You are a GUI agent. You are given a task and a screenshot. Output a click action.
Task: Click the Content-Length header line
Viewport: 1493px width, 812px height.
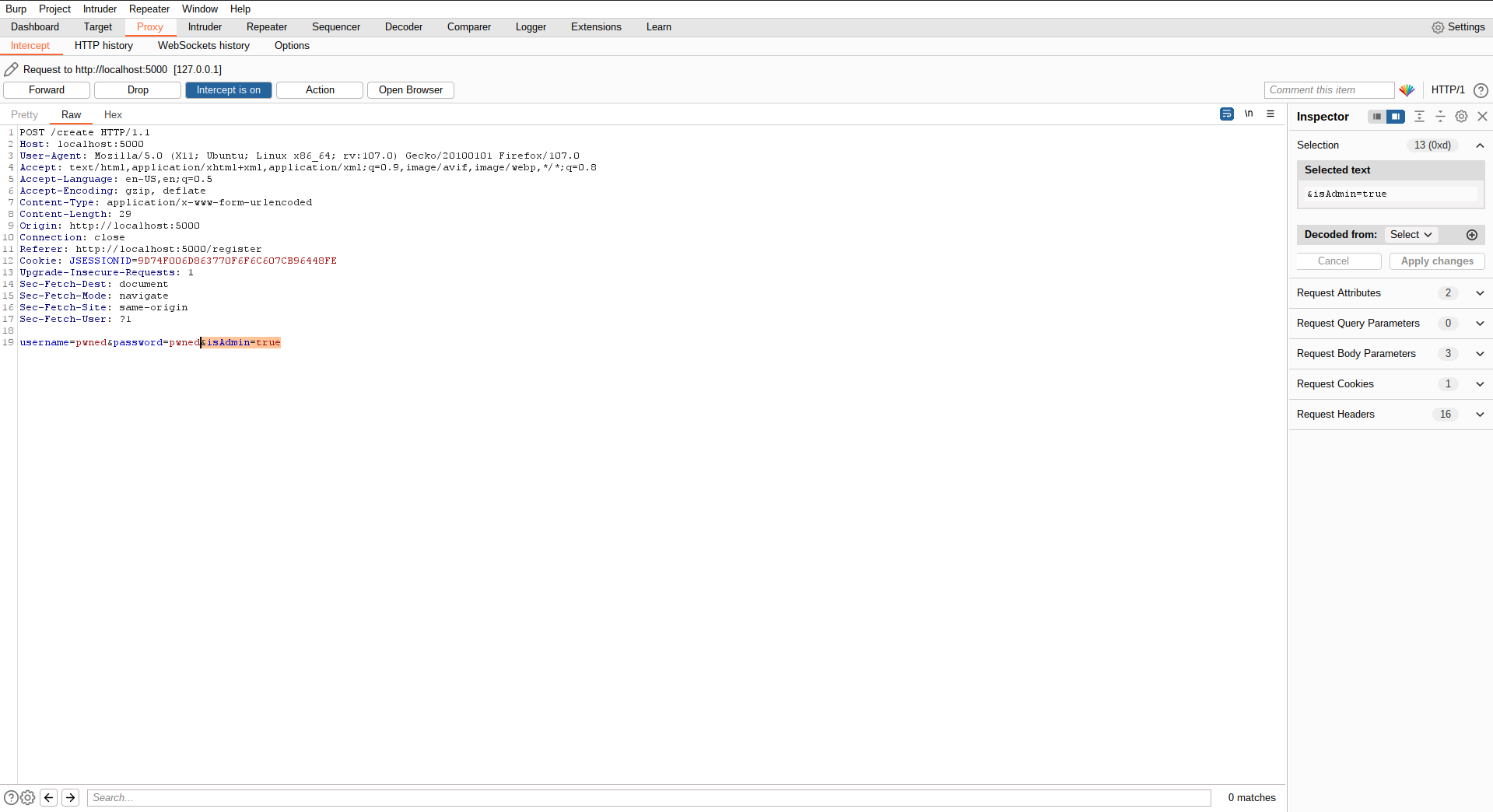pos(75,215)
